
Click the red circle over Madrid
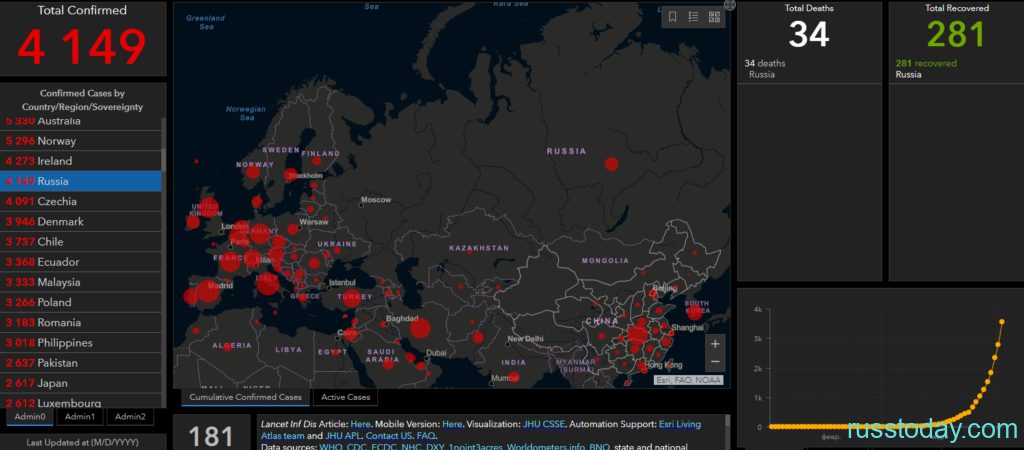[x=208, y=292]
